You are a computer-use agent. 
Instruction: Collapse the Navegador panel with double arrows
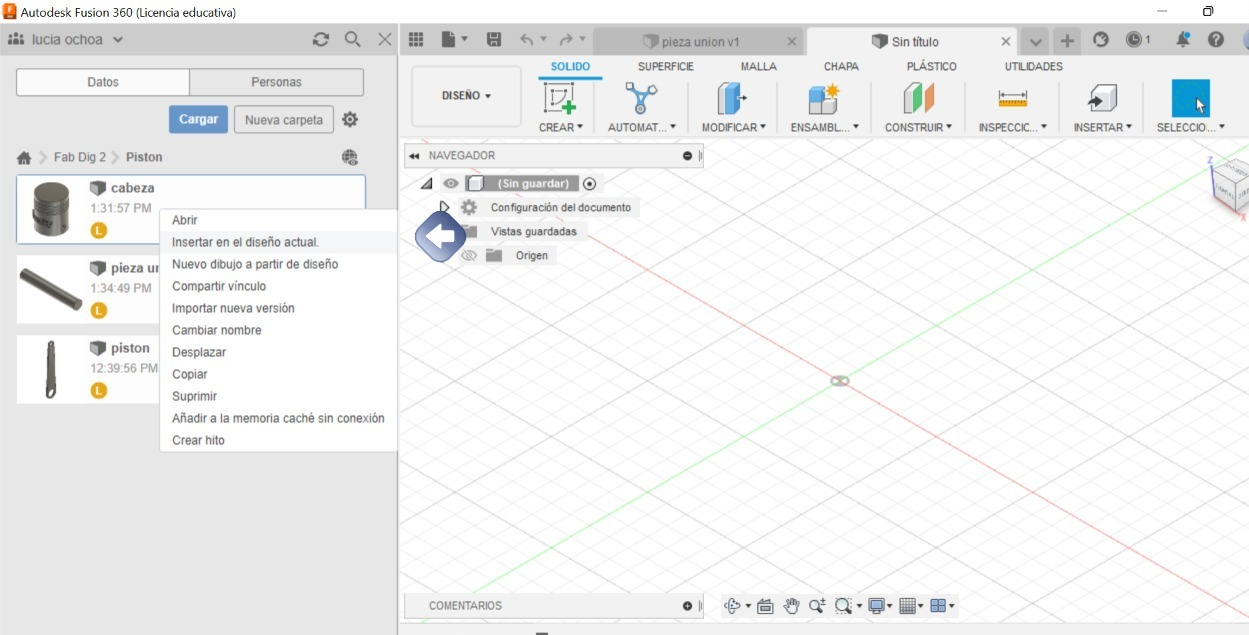[x=414, y=156]
